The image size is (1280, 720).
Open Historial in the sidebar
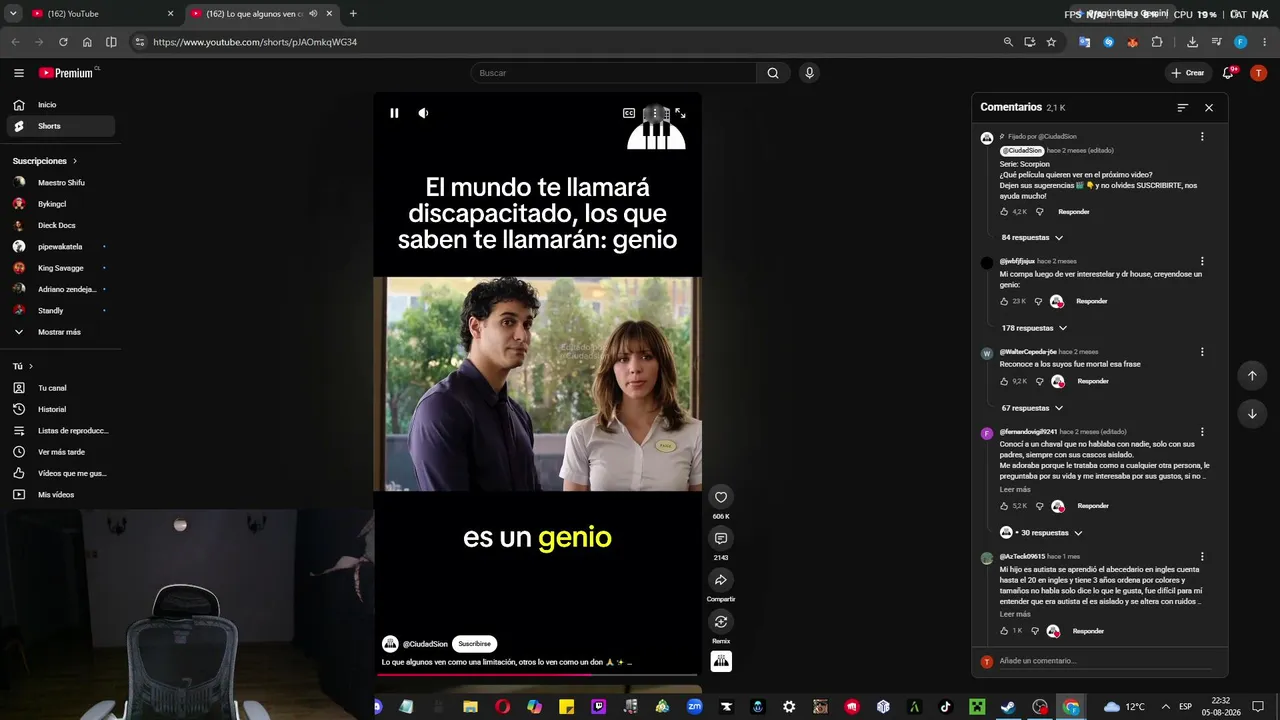click(x=60, y=409)
